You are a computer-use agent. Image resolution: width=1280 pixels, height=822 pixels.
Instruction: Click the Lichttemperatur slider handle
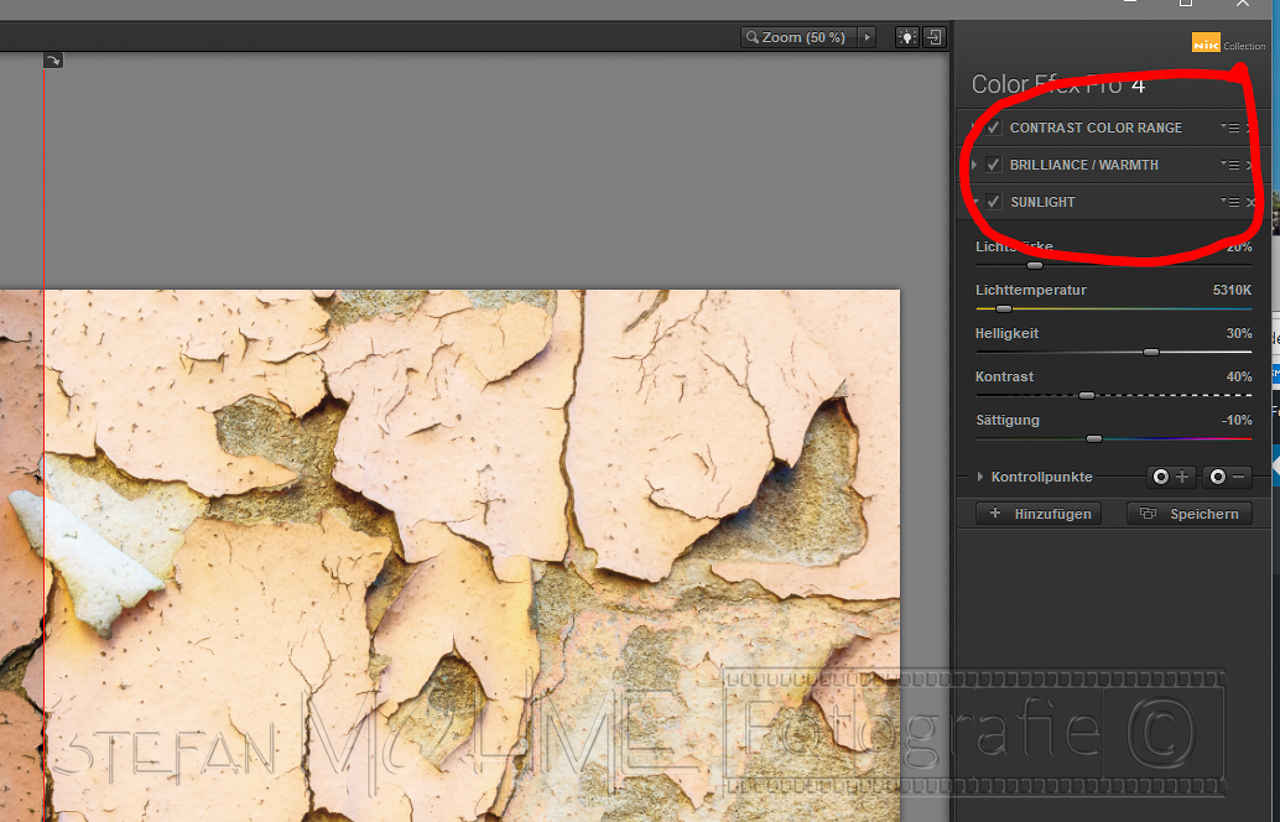click(x=1004, y=309)
